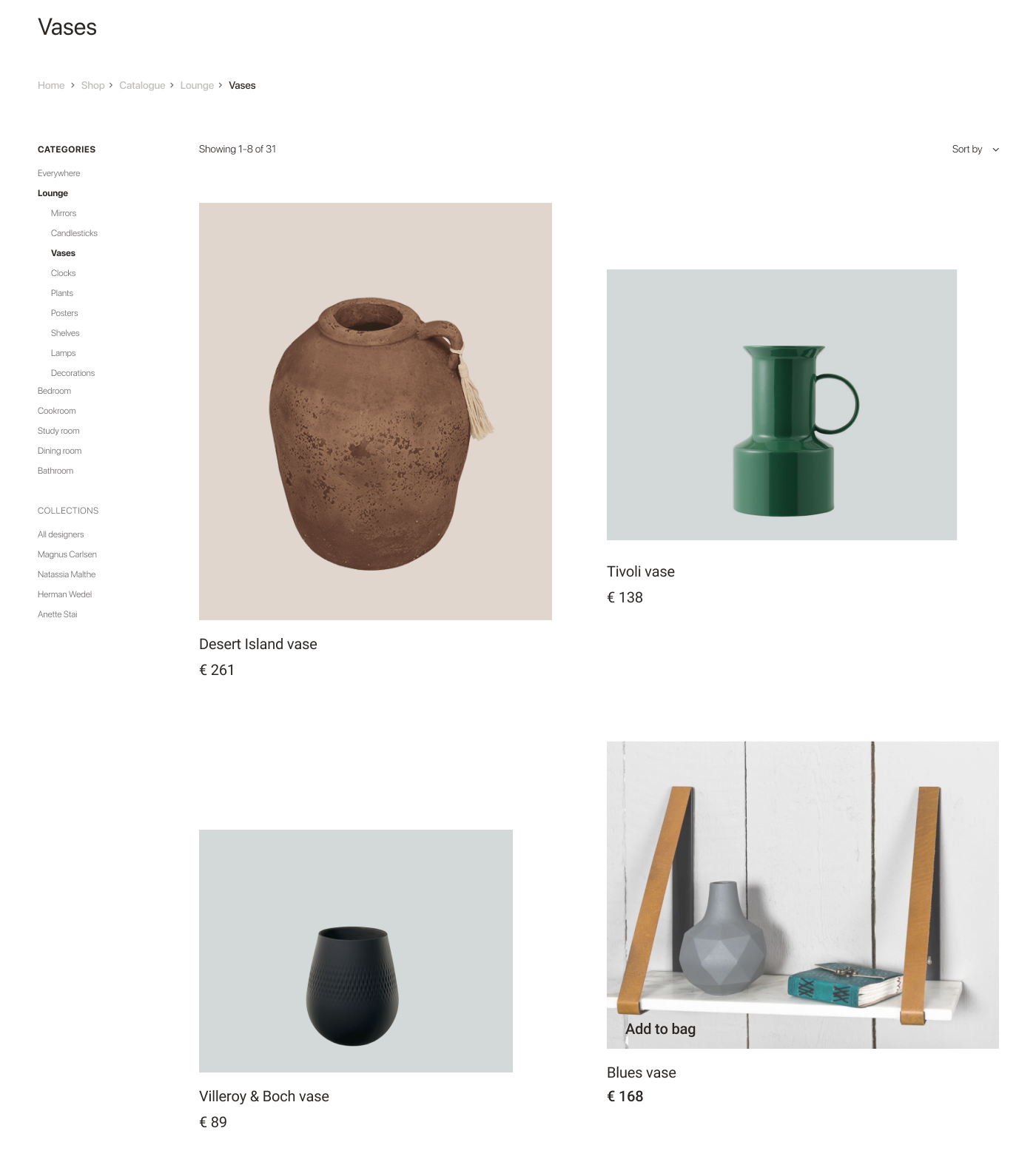Filter by designer Magnus Carlsen
The width and height of the screenshot is (1036, 1162).
pyautogui.click(x=67, y=554)
